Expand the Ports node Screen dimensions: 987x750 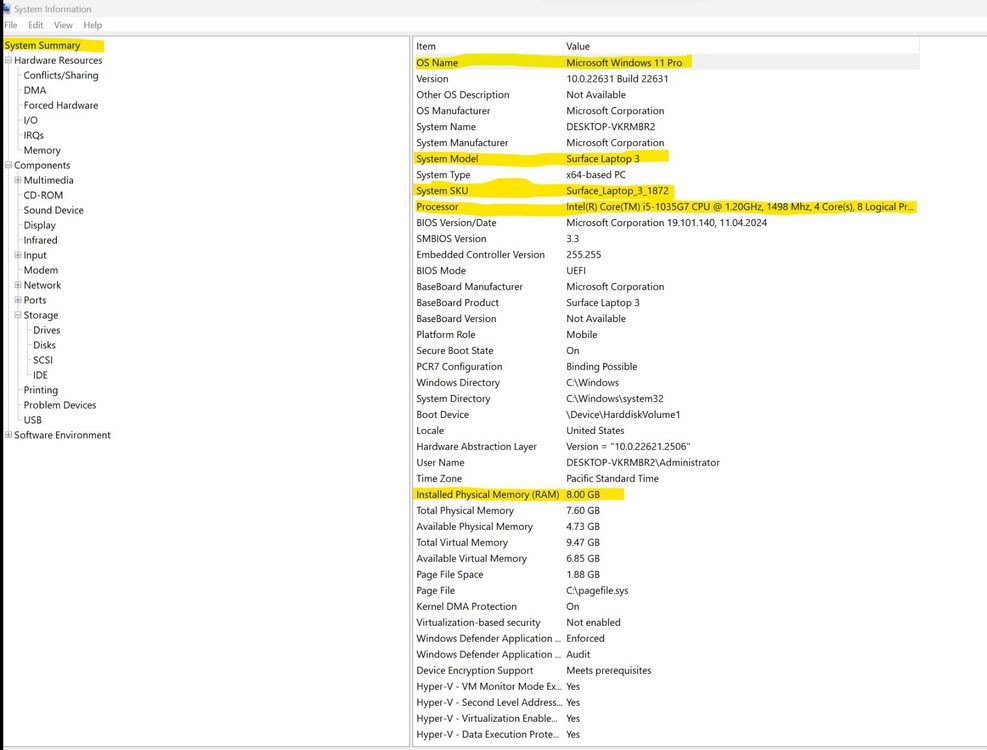click(18, 301)
